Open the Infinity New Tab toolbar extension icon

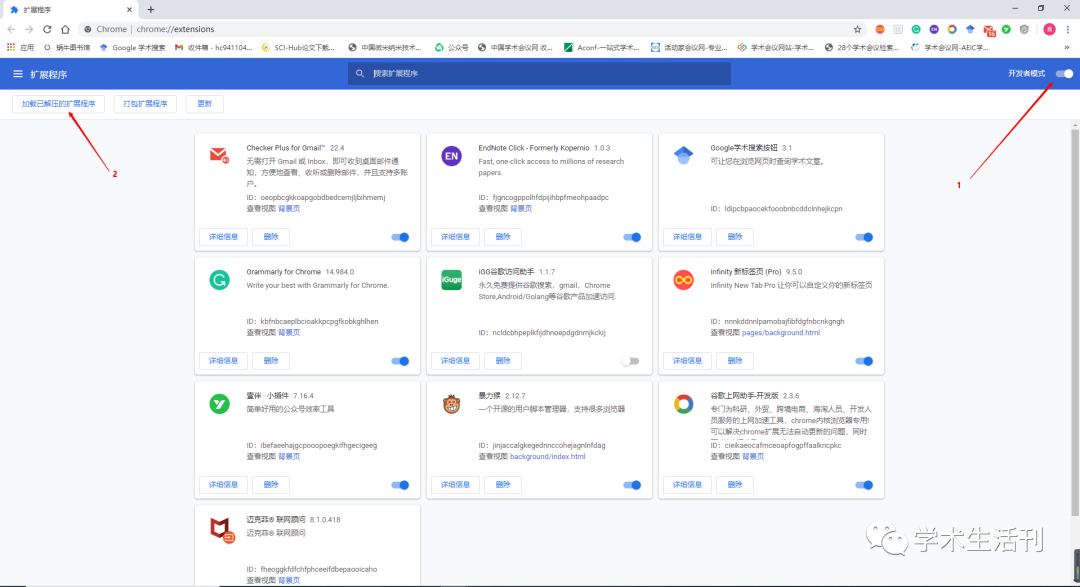tap(880, 29)
